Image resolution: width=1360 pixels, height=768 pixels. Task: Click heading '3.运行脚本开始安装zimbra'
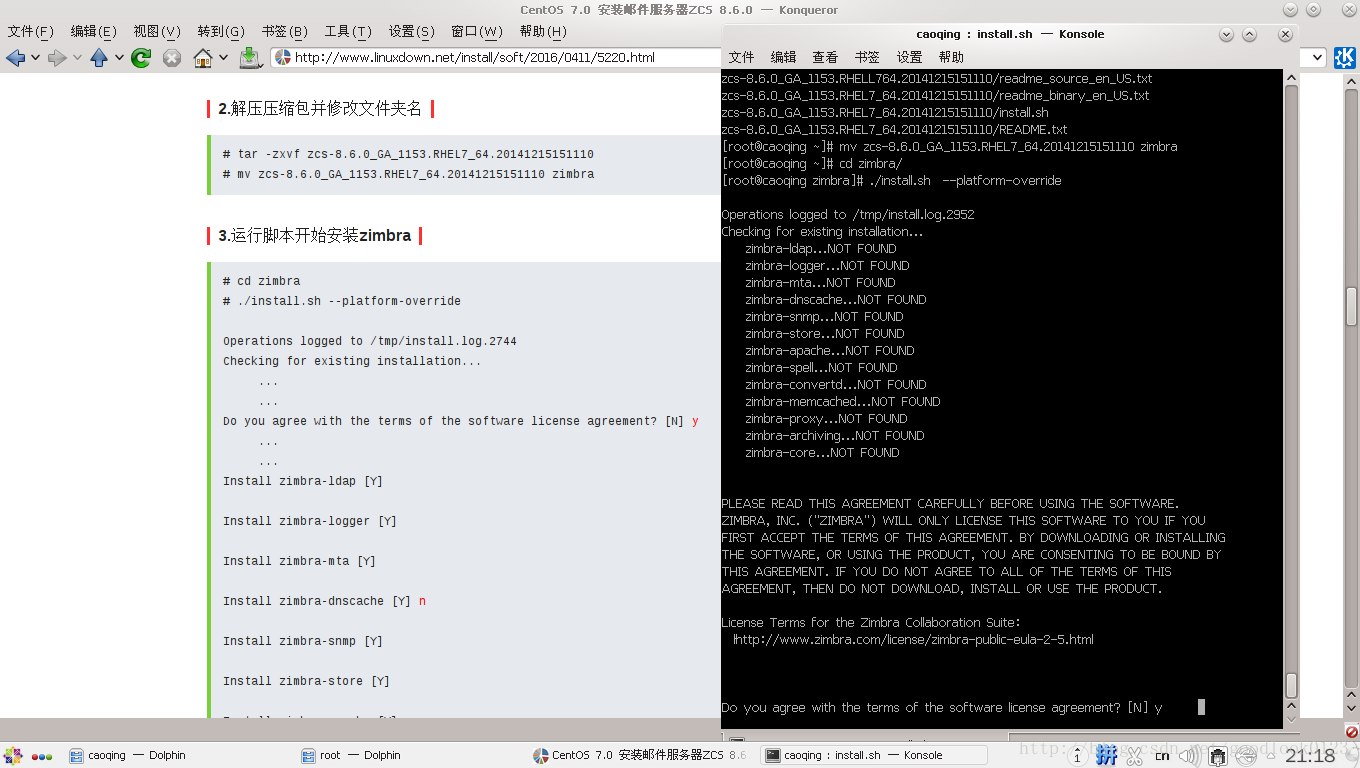pos(315,235)
